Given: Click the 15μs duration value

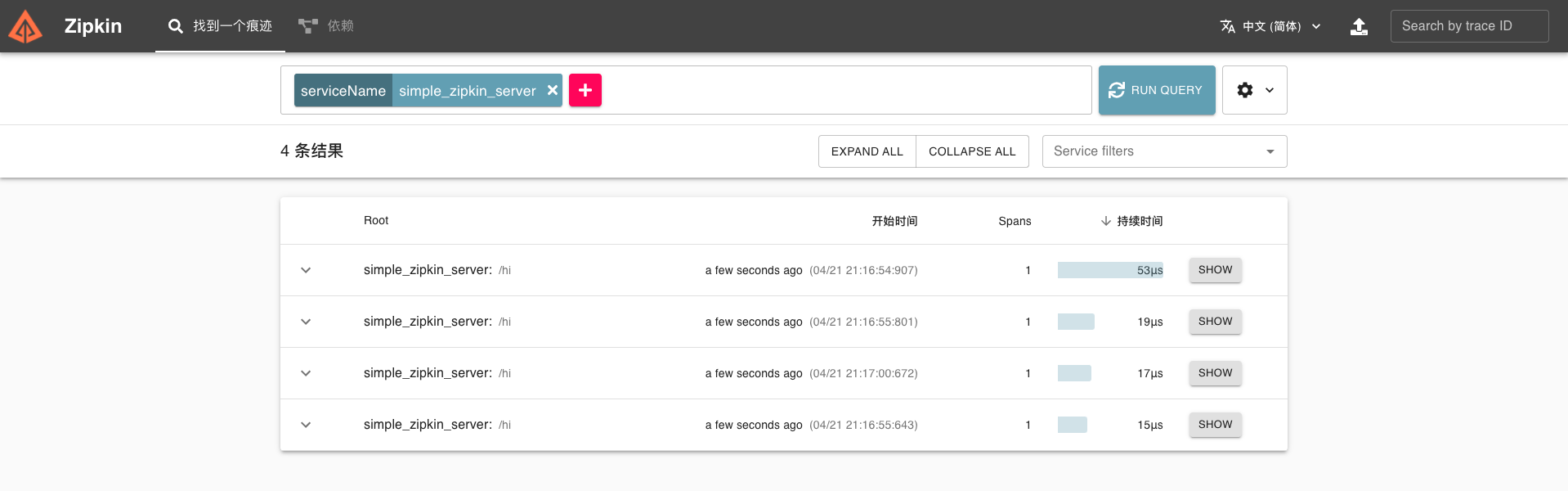Looking at the screenshot, I should click(x=1149, y=425).
